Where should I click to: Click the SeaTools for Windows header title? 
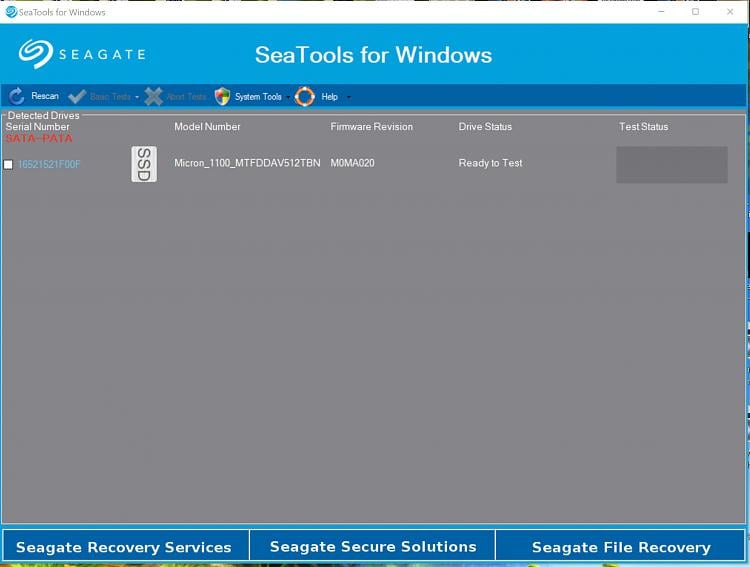coord(374,55)
